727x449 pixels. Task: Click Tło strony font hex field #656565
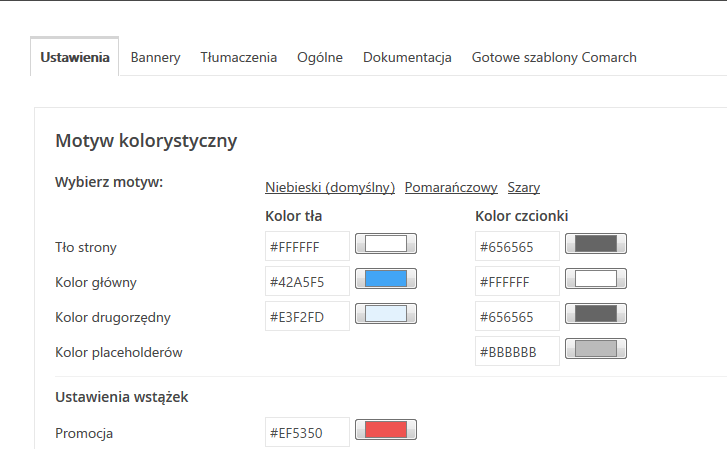pos(517,246)
